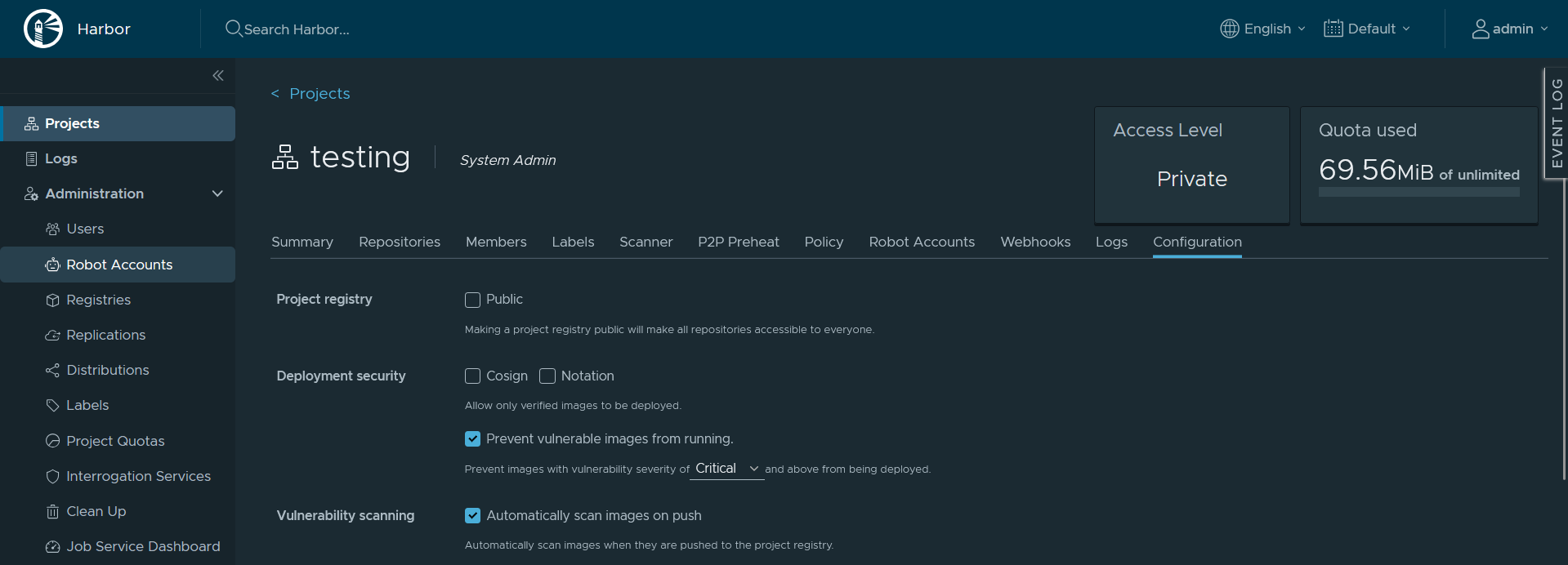Open the Critical severity dropdown
This screenshot has width=1568, height=565.
[726, 469]
